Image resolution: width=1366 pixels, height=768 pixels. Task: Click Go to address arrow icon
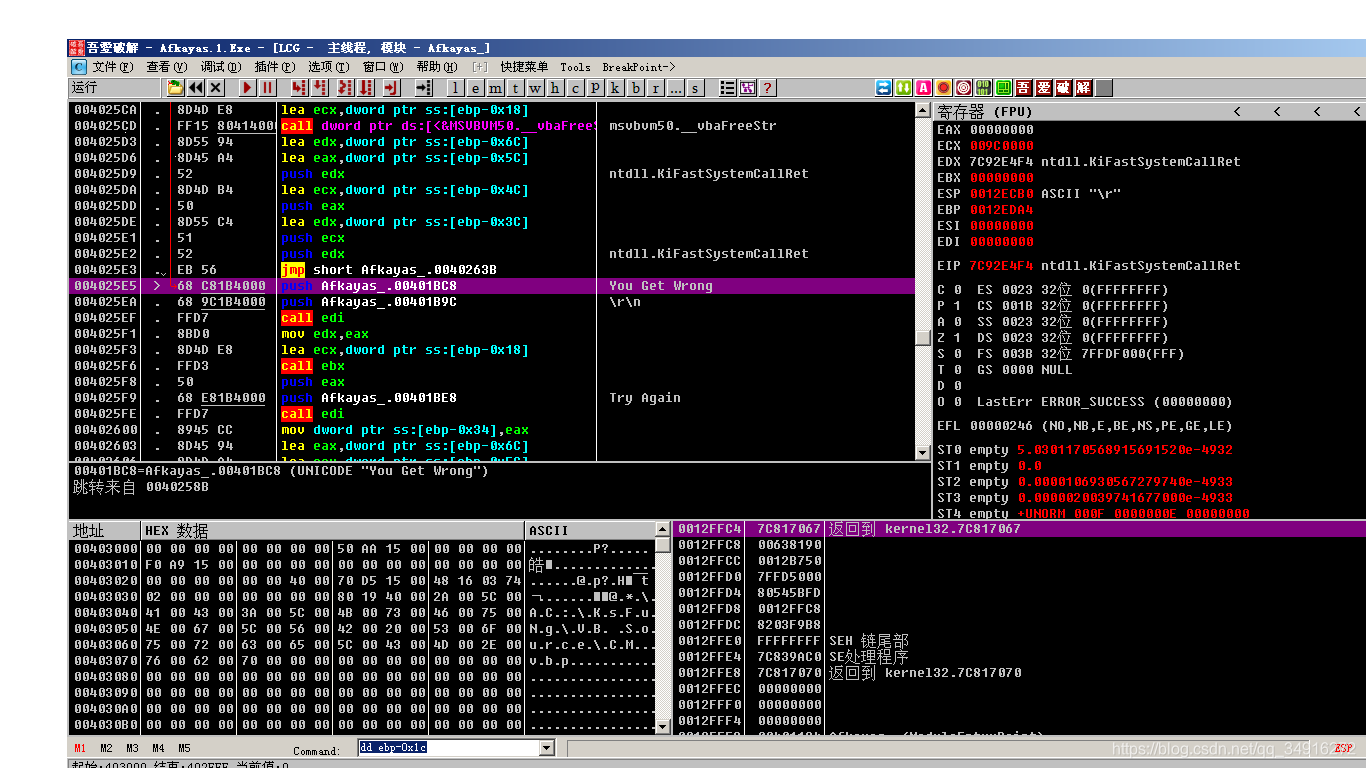423,88
